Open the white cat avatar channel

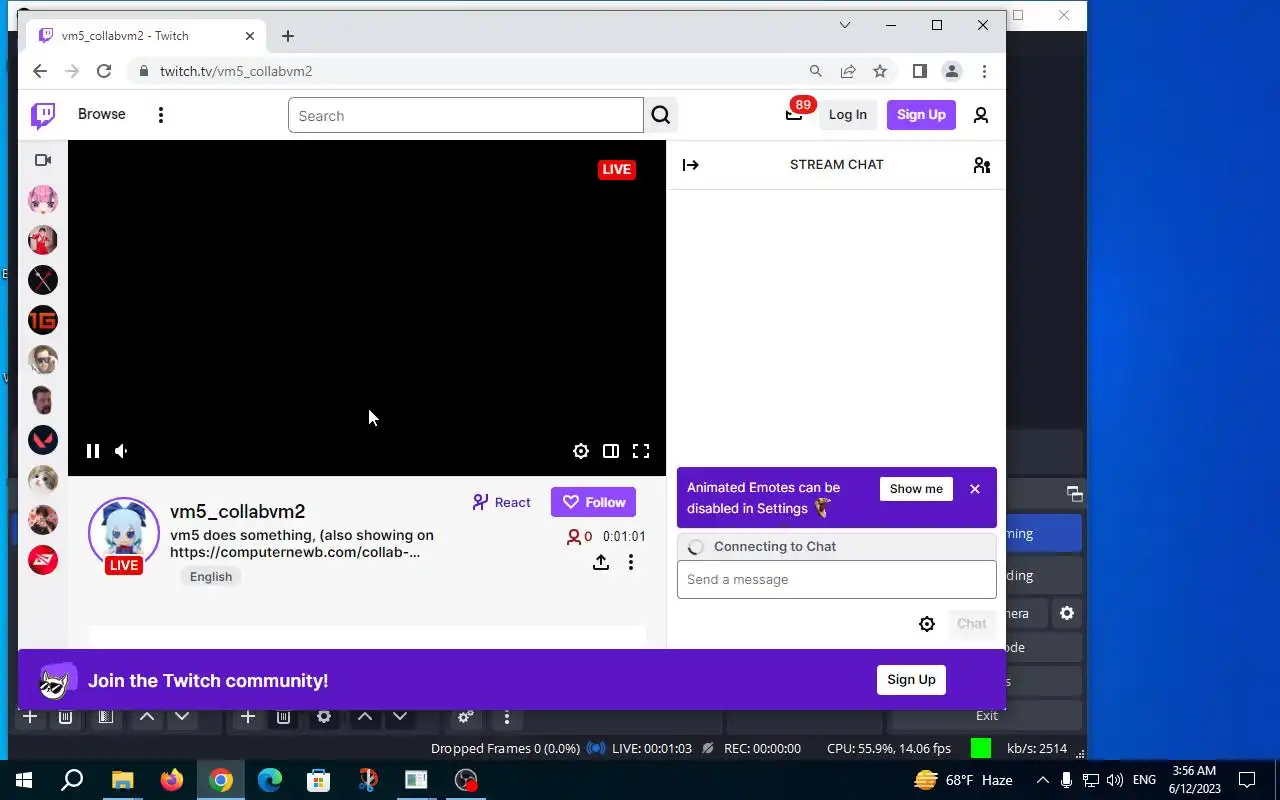[x=43, y=480]
